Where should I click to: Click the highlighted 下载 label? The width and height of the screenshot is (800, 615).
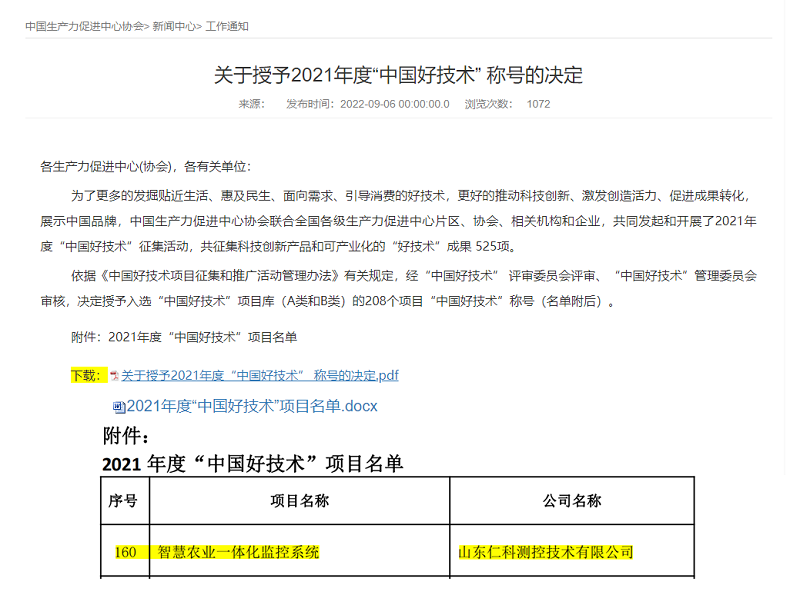click(89, 376)
